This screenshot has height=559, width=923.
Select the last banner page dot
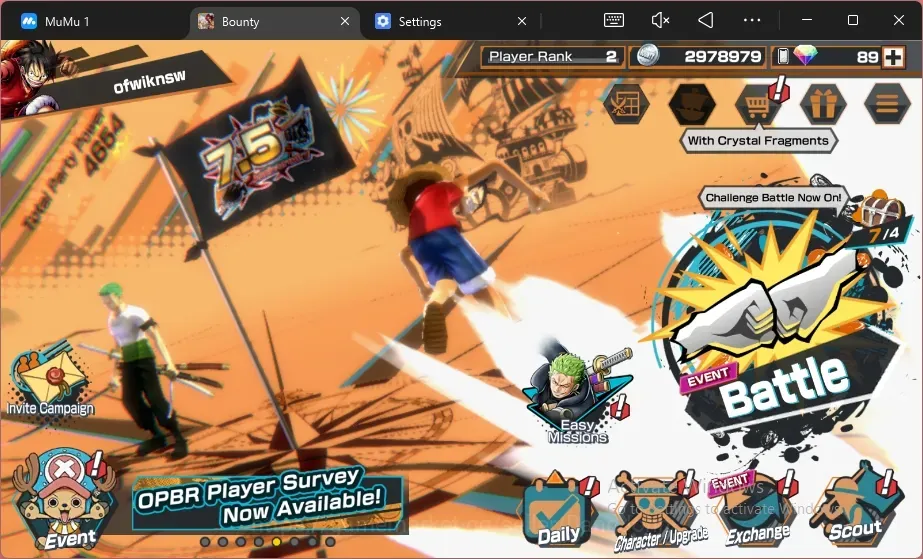(x=330, y=541)
